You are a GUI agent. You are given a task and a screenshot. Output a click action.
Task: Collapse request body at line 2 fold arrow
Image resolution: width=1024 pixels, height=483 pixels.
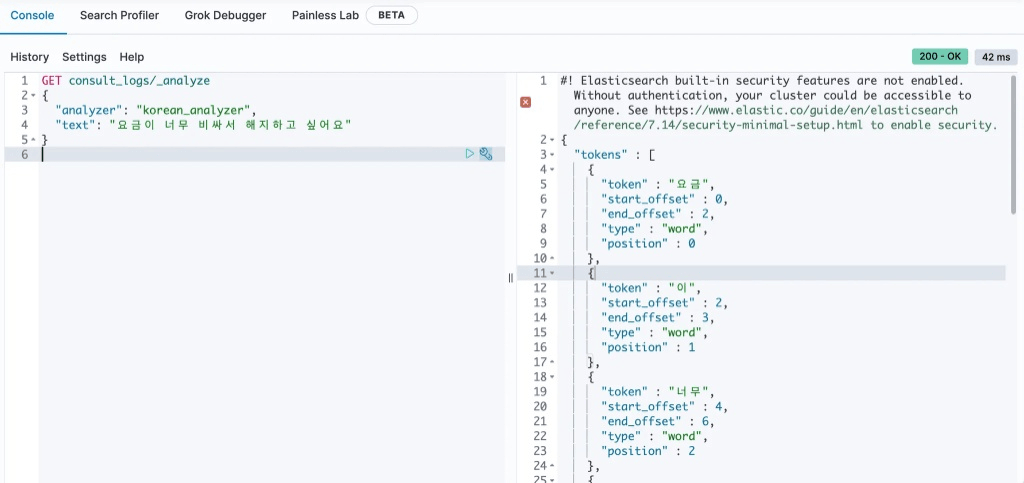(34, 95)
